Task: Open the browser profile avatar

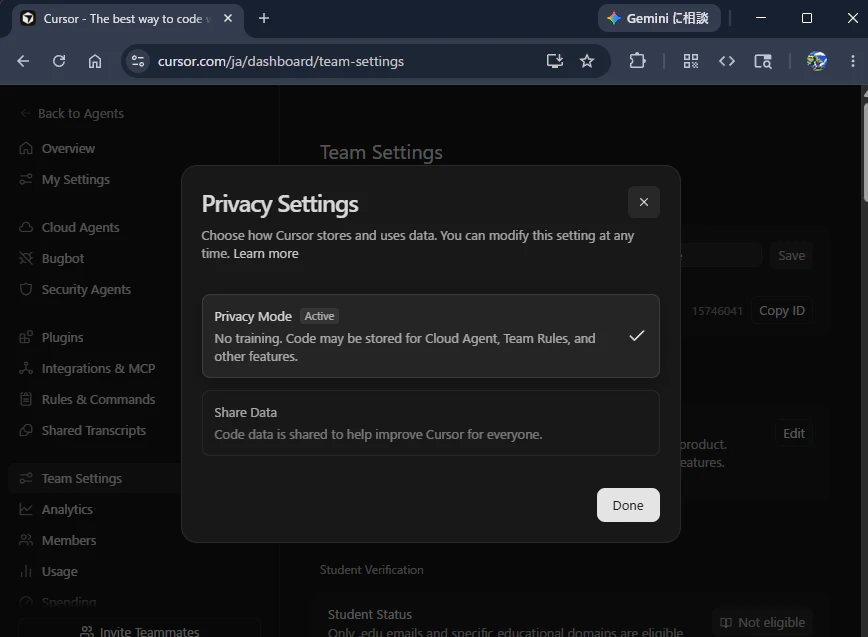Action: point(817,61)
